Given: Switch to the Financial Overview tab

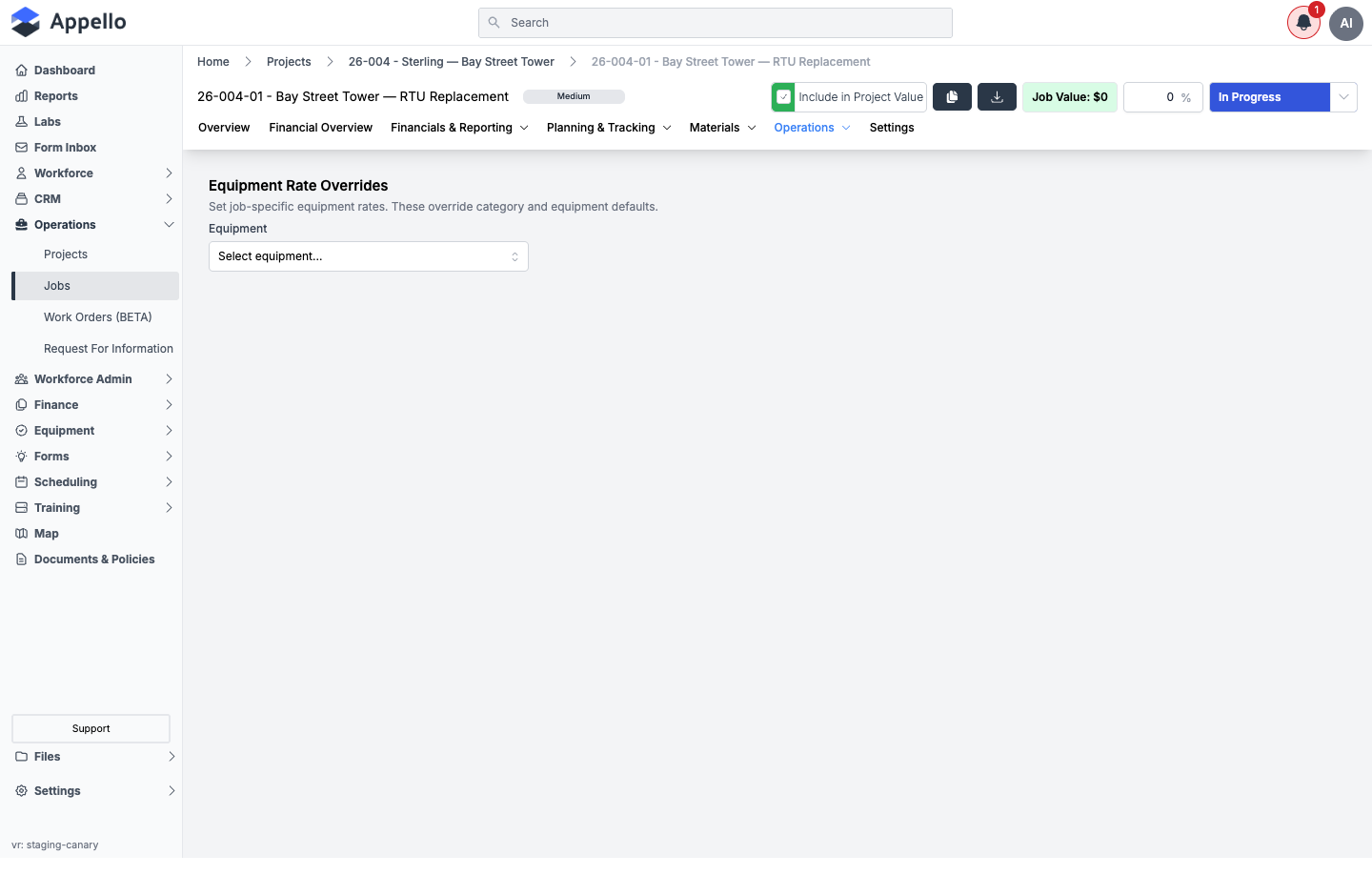Looking at the screenshot, I should coord(320,128).
